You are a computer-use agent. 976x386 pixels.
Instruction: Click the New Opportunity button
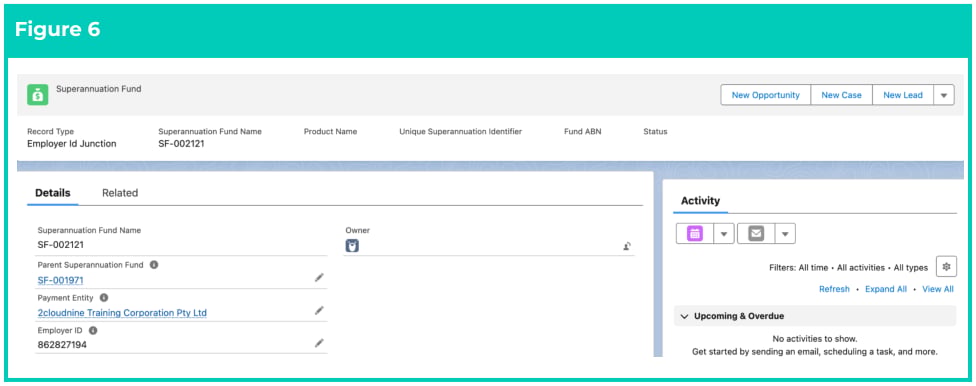click(x=766, y=95)
